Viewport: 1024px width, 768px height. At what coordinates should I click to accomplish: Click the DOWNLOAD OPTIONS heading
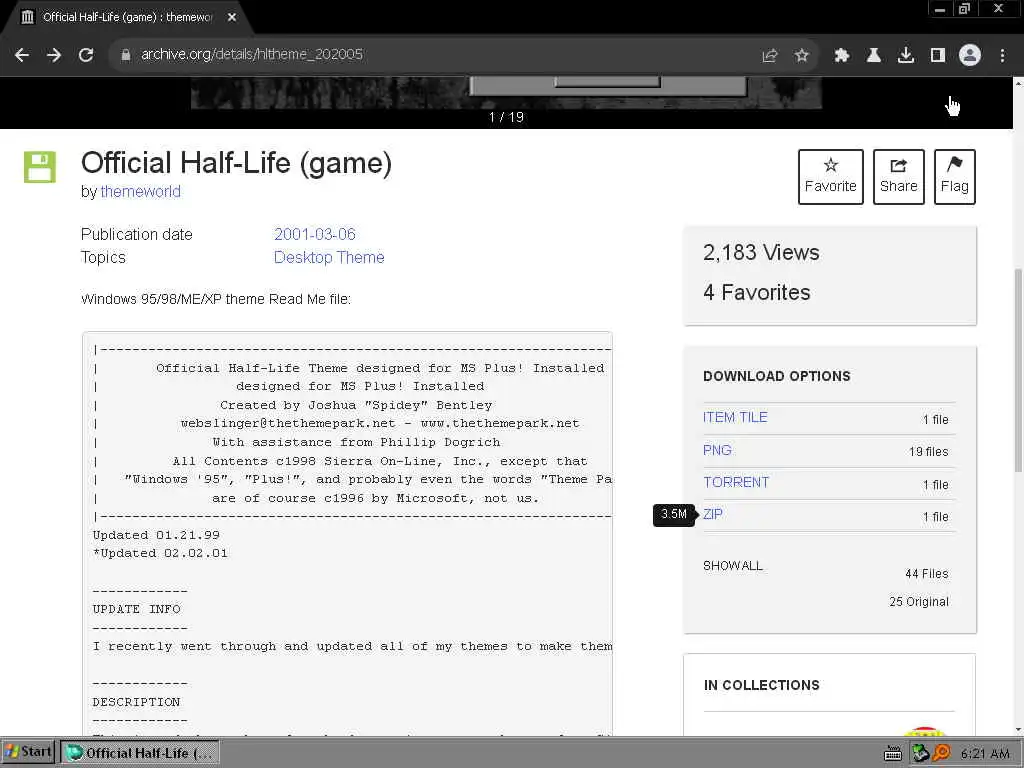776,376
